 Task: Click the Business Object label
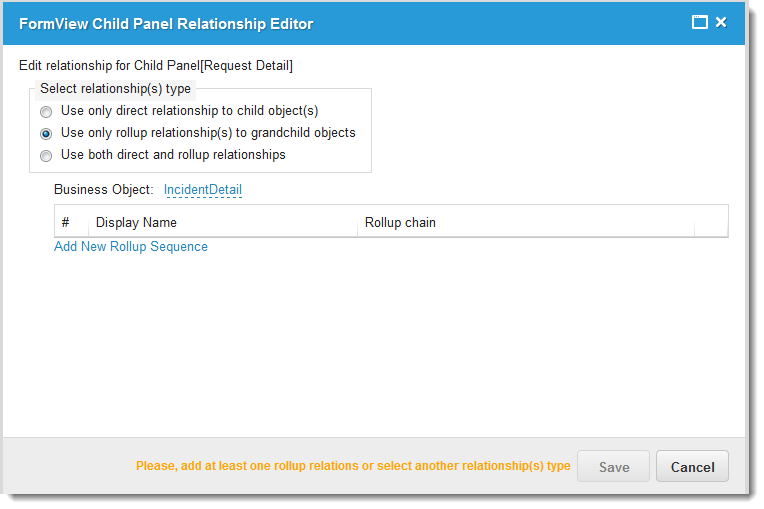click(x=104, y=189)
